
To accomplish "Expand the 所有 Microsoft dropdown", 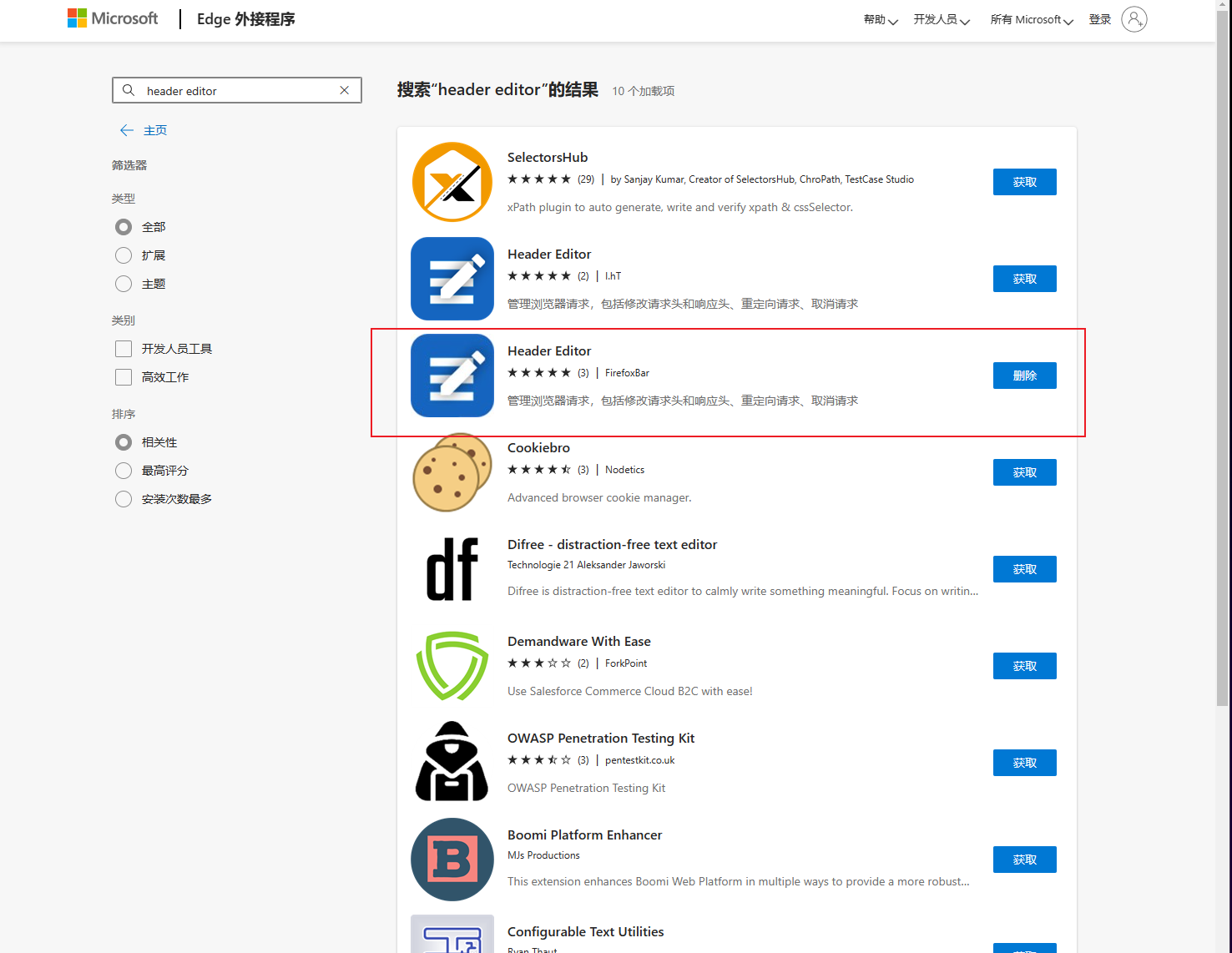I will (1032, 19).
